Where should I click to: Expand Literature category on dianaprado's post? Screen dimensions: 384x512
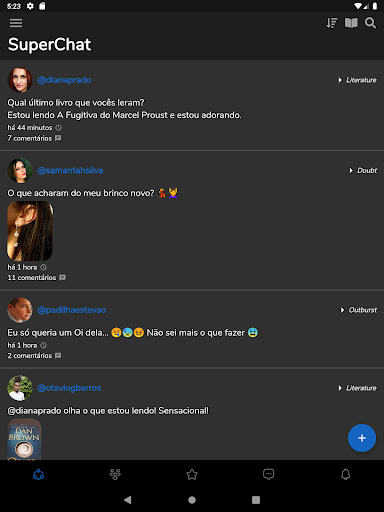pyautogui.click(x=357, y=80)
